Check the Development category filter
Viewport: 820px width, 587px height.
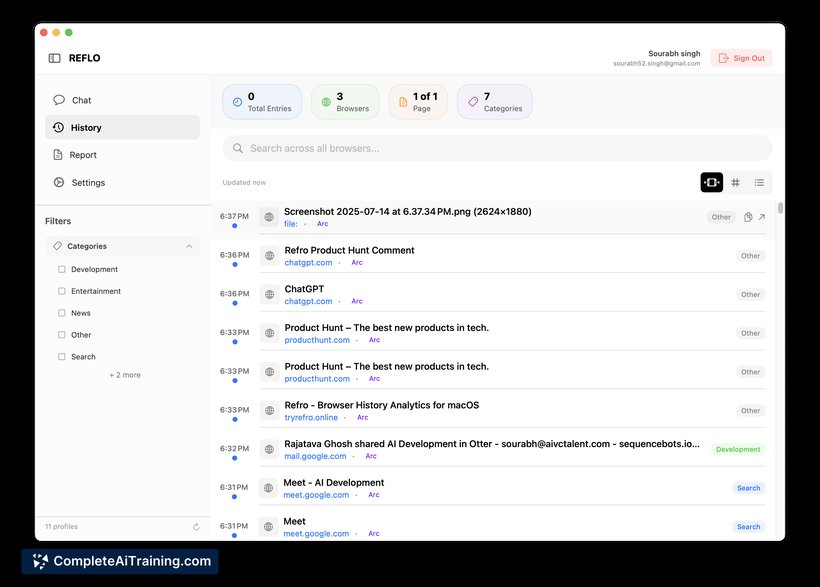pos(62,269)
